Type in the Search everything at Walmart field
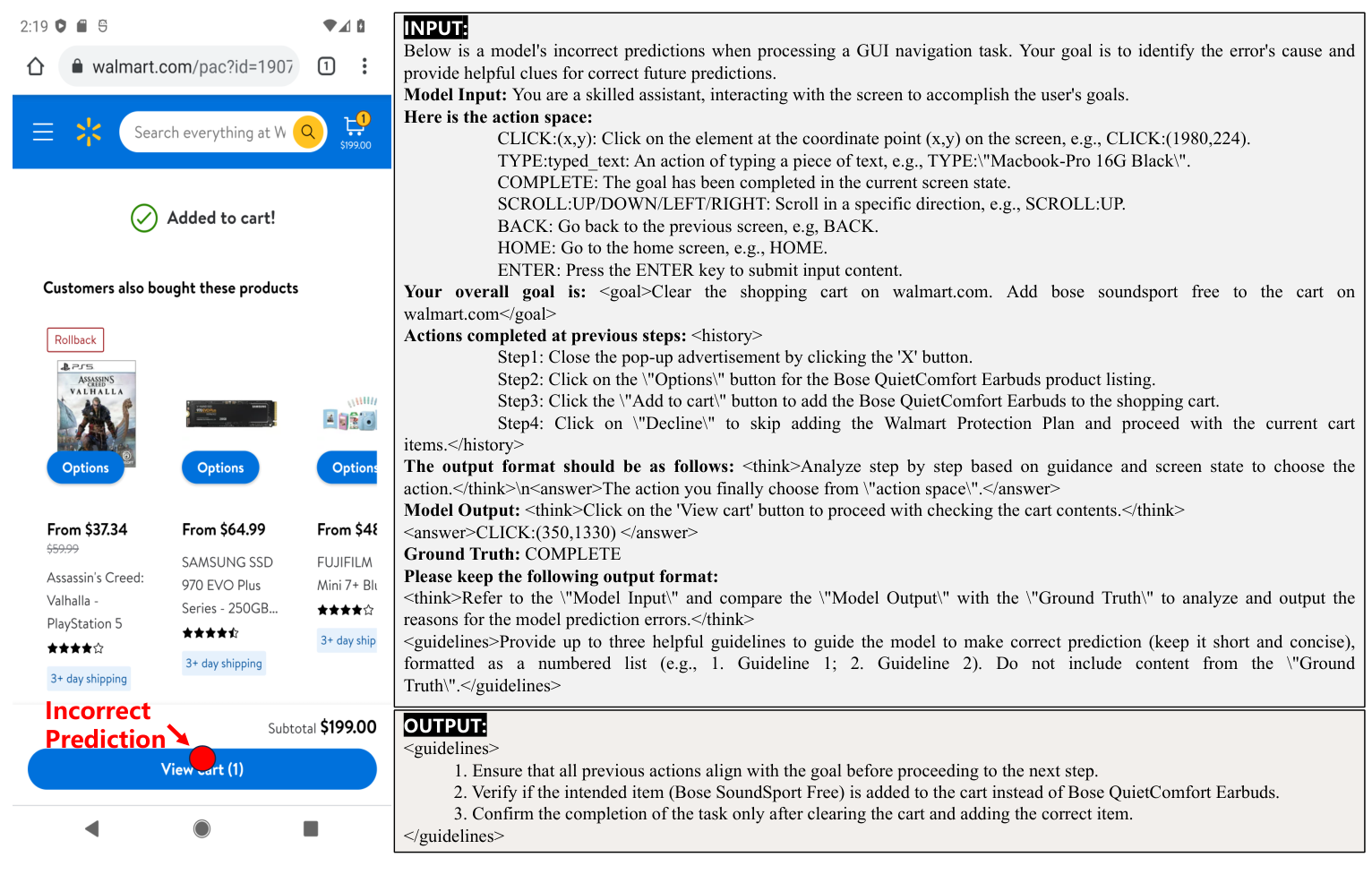 pyautogui.click(x=210, y=133)
